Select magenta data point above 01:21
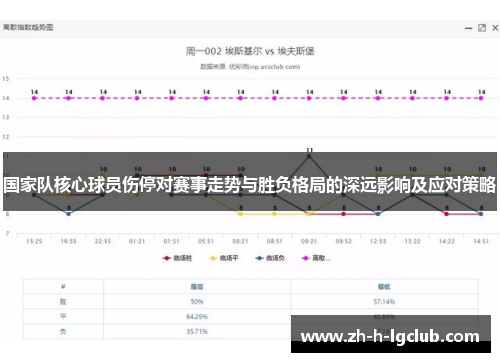 (137, 98)
